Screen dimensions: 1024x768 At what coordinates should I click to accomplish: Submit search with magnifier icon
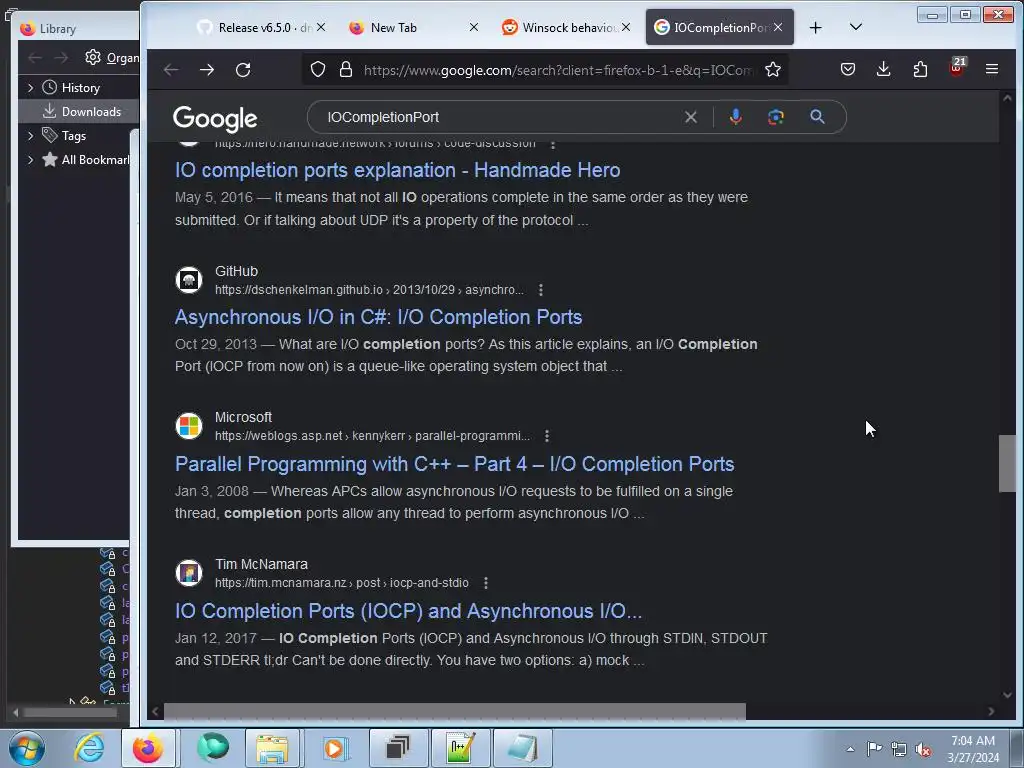pos(817,117)
